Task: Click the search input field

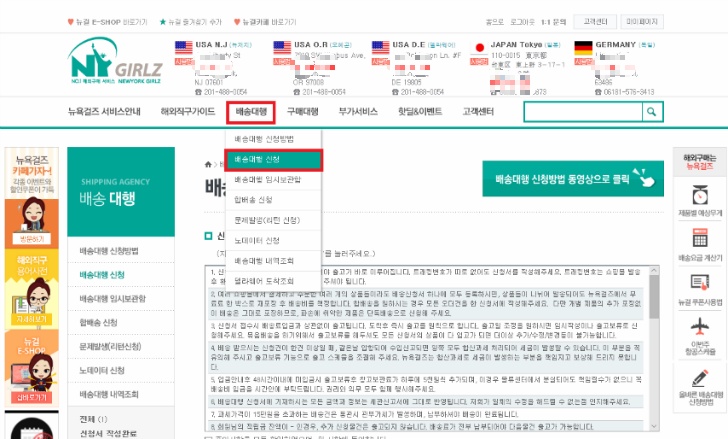Action: pyautogui.click(x=583, y=112)
